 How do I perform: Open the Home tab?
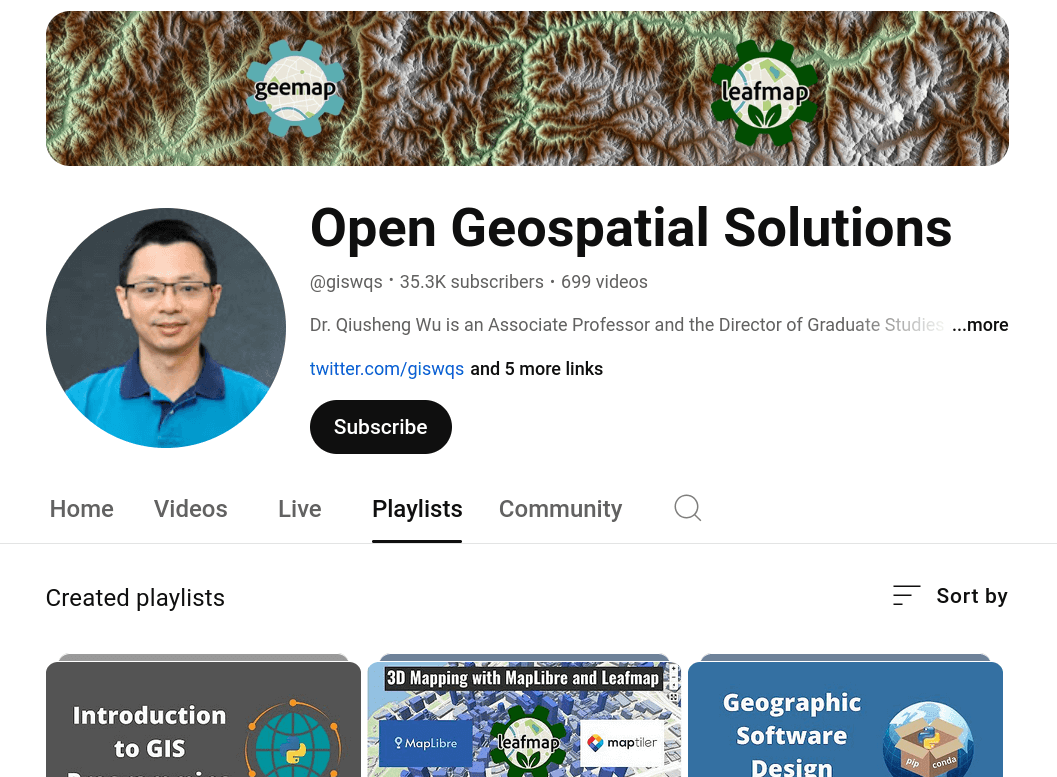pos(82,509)
